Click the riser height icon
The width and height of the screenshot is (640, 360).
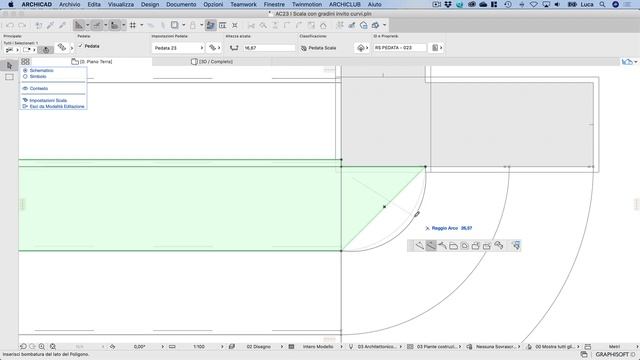click(x=234, y=48)
